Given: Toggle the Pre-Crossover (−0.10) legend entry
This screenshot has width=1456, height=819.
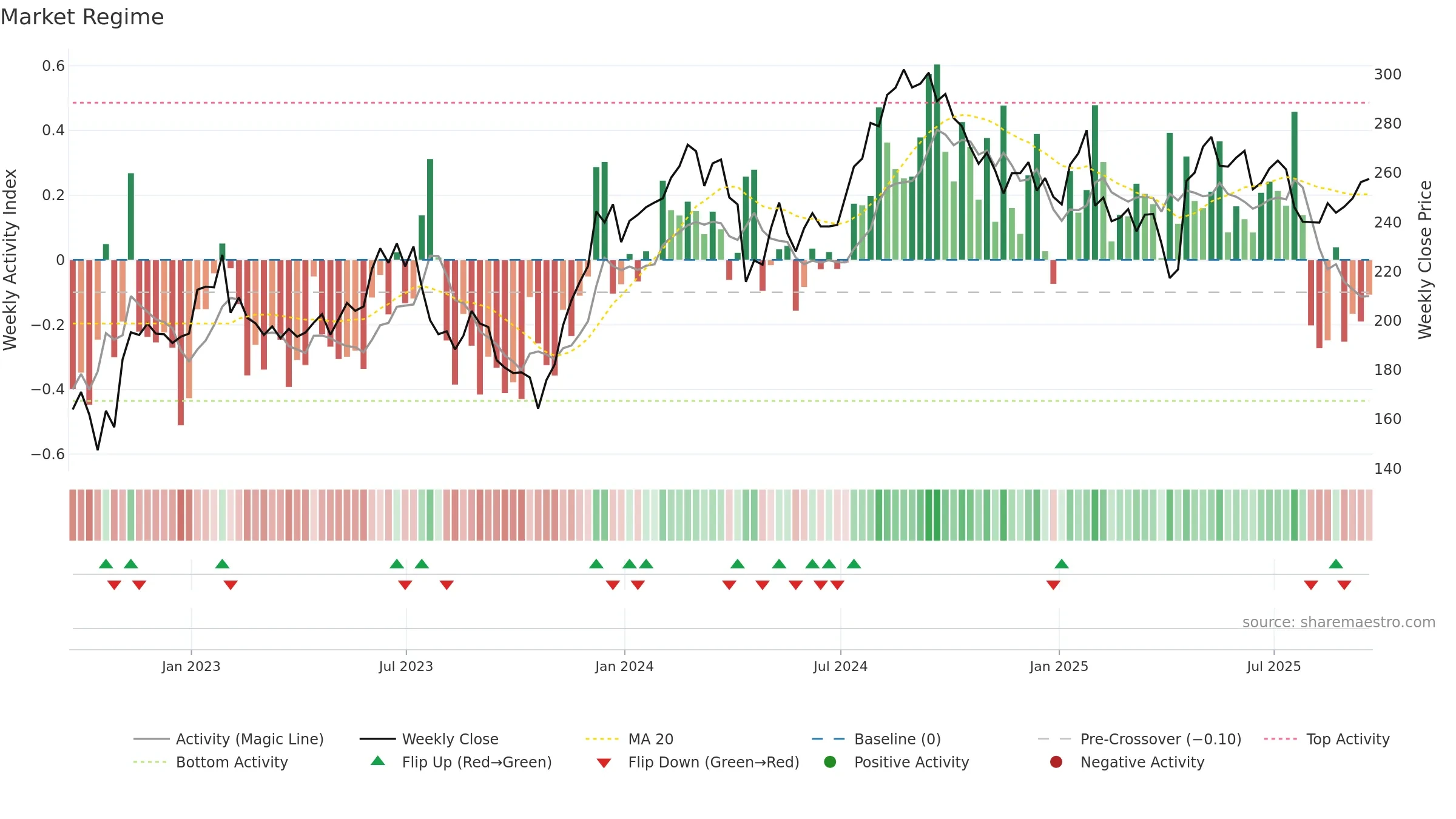Looking at the screenshot, I should 1139,739.
